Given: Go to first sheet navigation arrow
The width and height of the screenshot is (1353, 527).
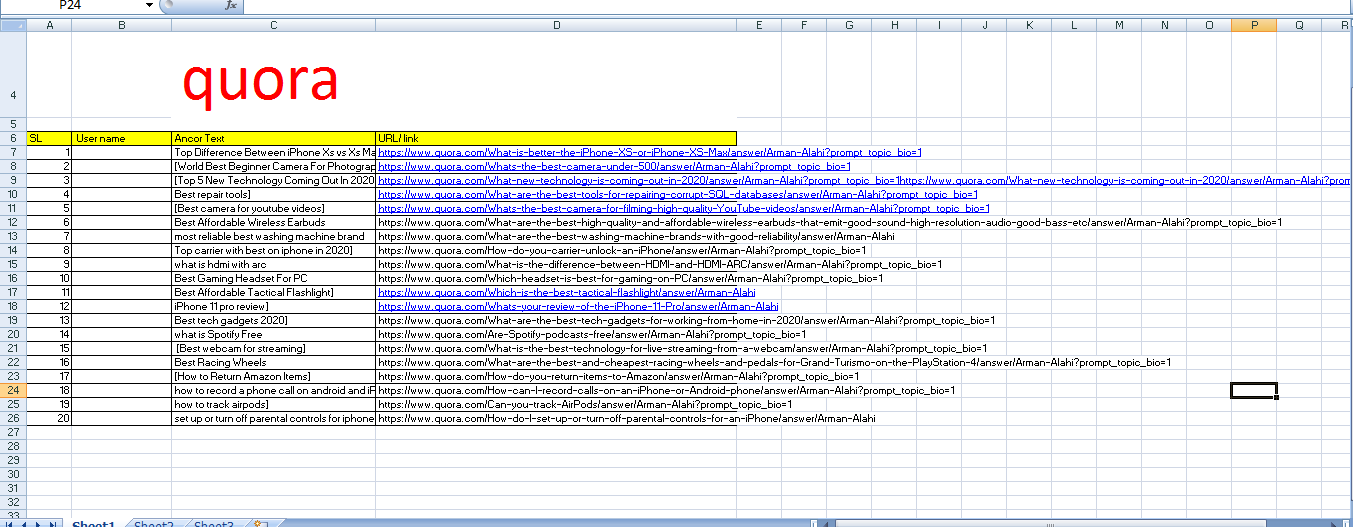Looking at the screenshot, I should click(x=9, y=523).
